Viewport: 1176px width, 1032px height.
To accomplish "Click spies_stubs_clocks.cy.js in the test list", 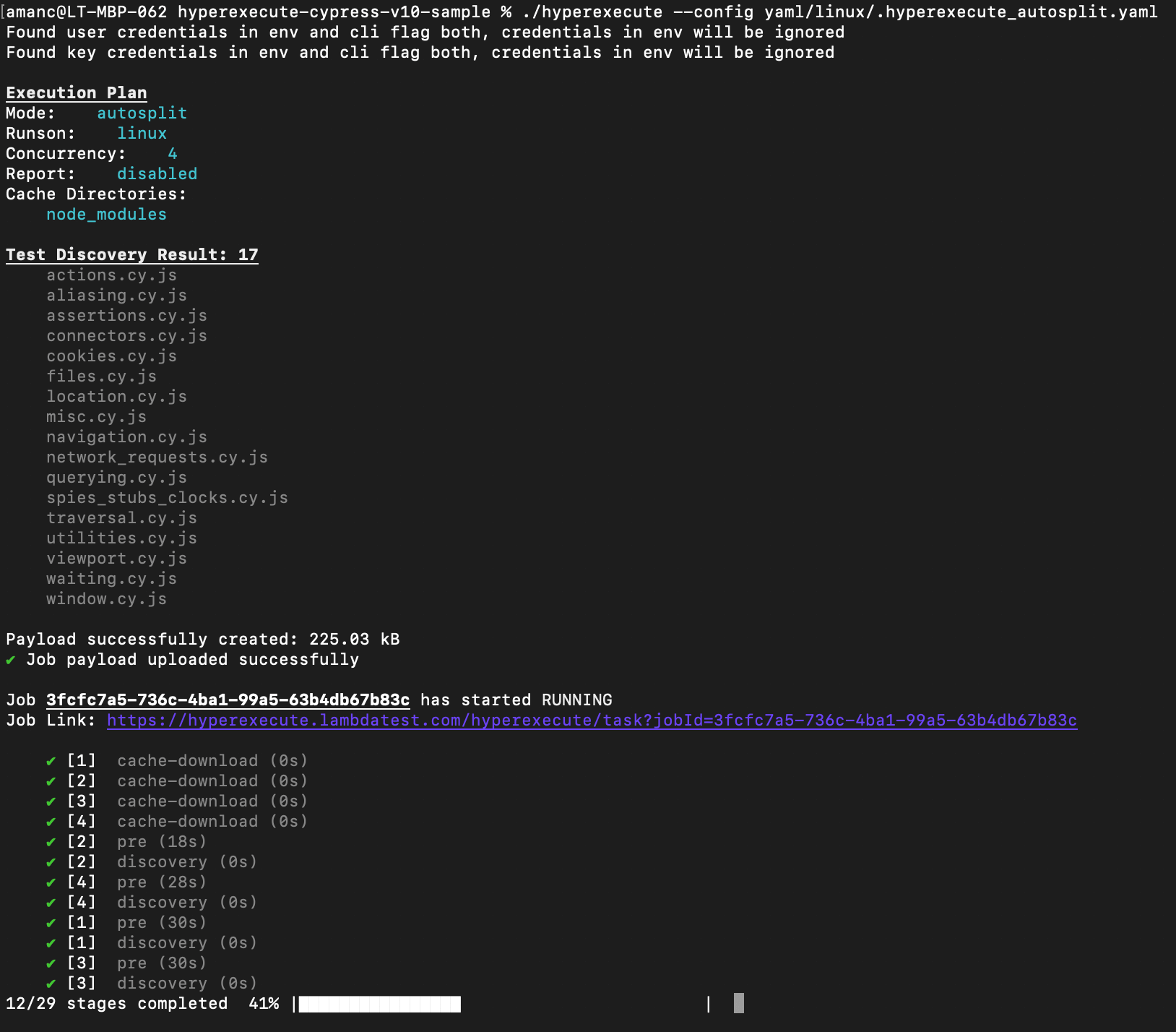I will [x=167, y=498].
